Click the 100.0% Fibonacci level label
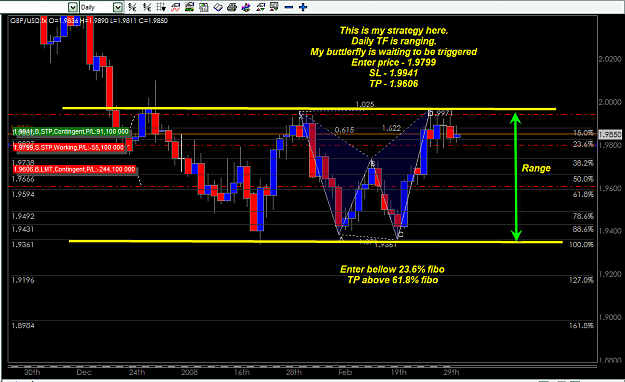 tap(582, 244)
